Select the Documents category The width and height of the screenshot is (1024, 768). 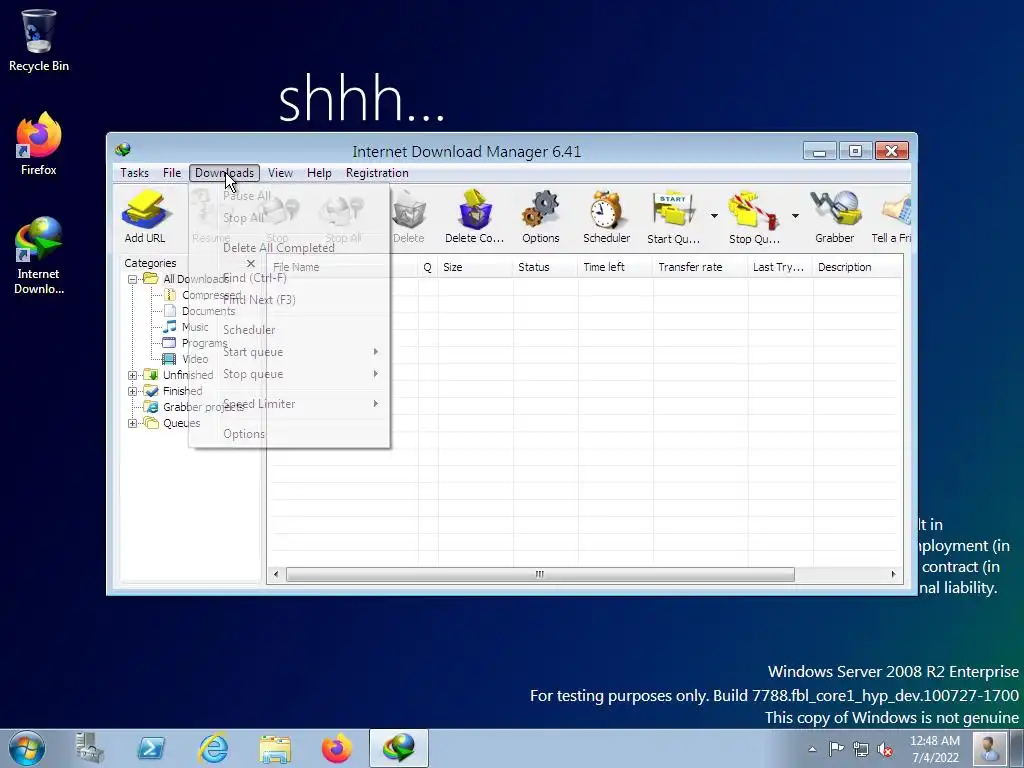tap(208, 312)
